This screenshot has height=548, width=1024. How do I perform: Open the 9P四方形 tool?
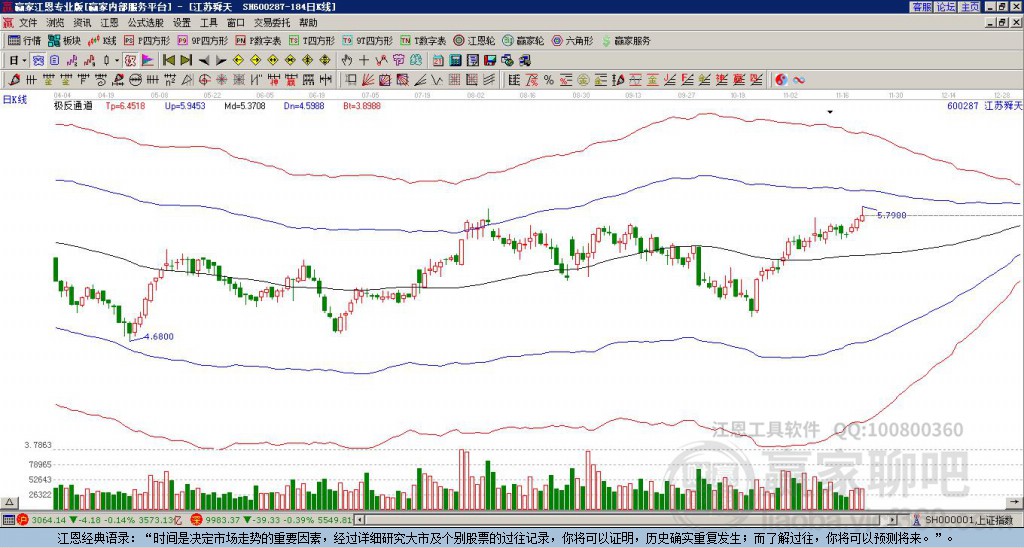(x=202, y=40)
